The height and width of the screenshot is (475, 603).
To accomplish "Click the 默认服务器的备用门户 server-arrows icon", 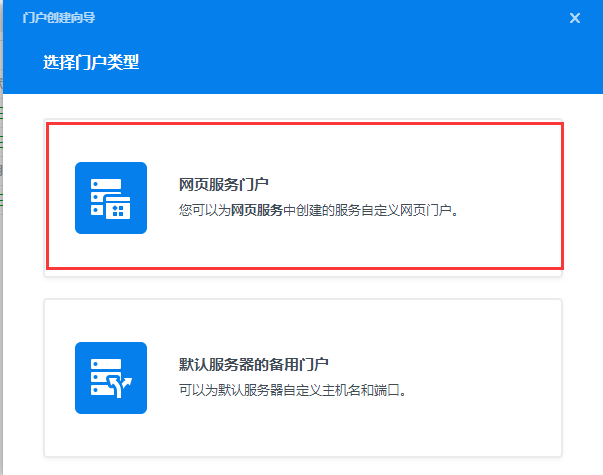I will click(111, 378).
